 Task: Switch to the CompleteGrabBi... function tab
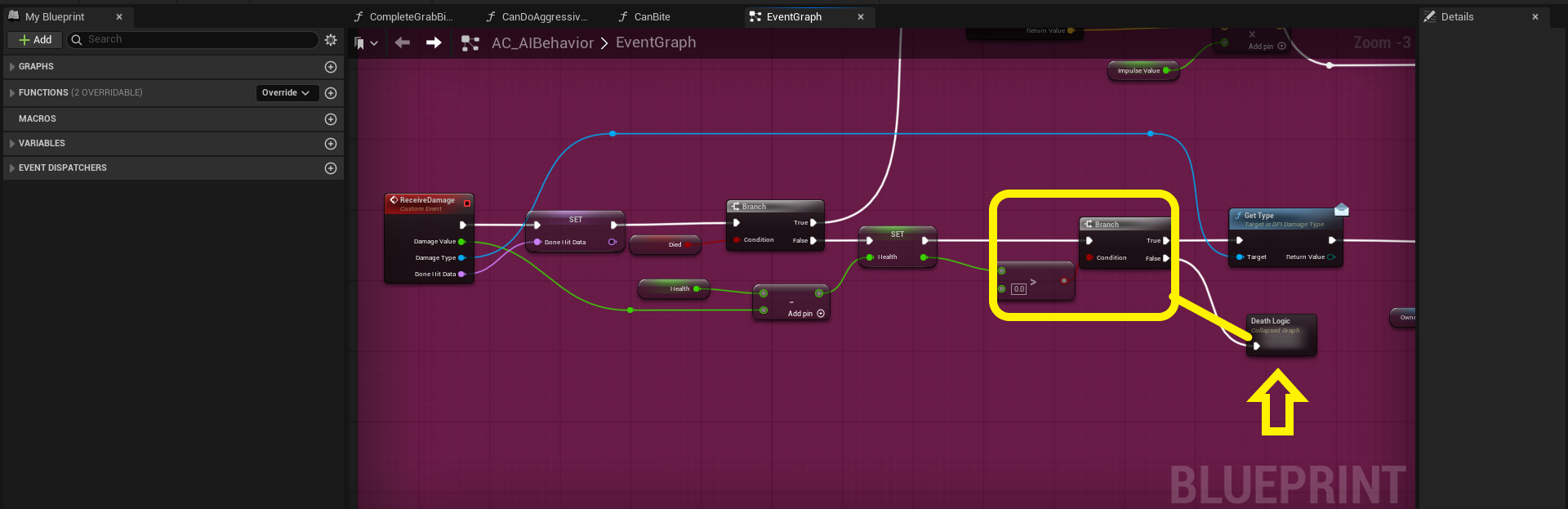[x=403, y=16]
